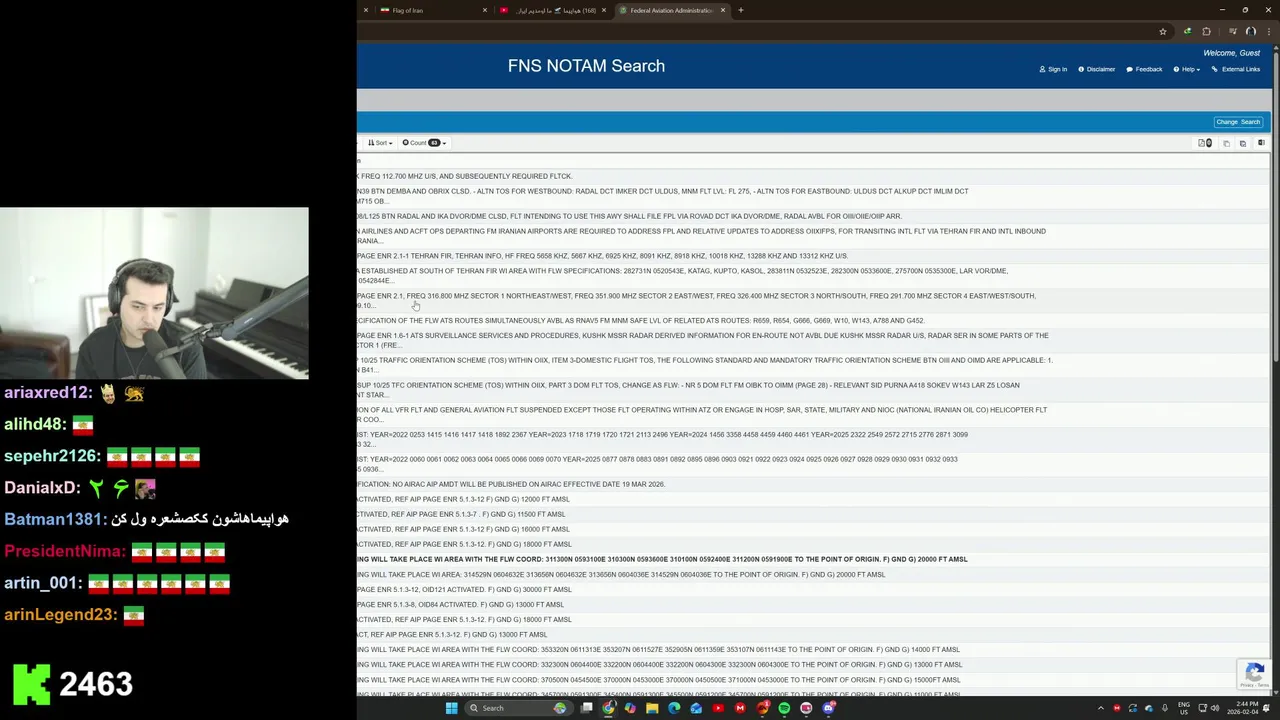Select the Federal Aviation Administration tab

(x=672, y=10)
